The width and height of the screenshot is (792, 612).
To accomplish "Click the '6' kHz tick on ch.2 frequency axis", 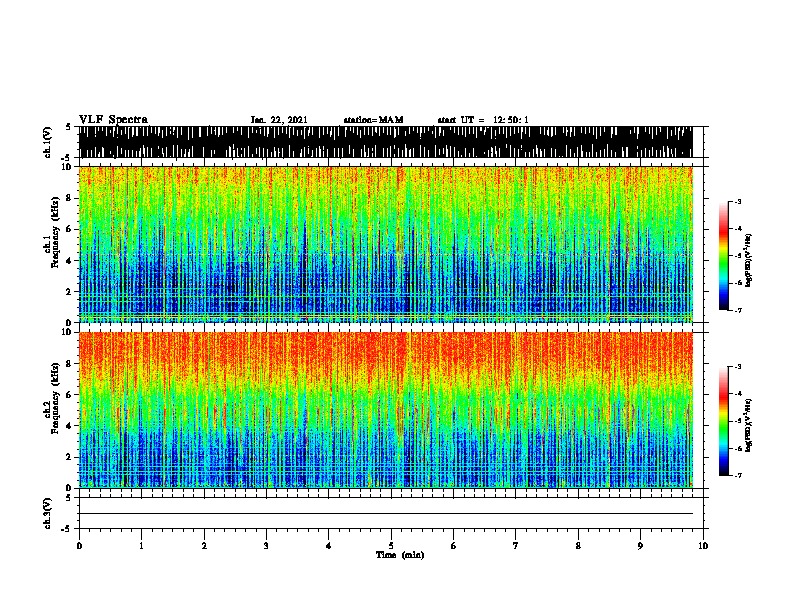I will pyautogui.click(x=70, y=395).
